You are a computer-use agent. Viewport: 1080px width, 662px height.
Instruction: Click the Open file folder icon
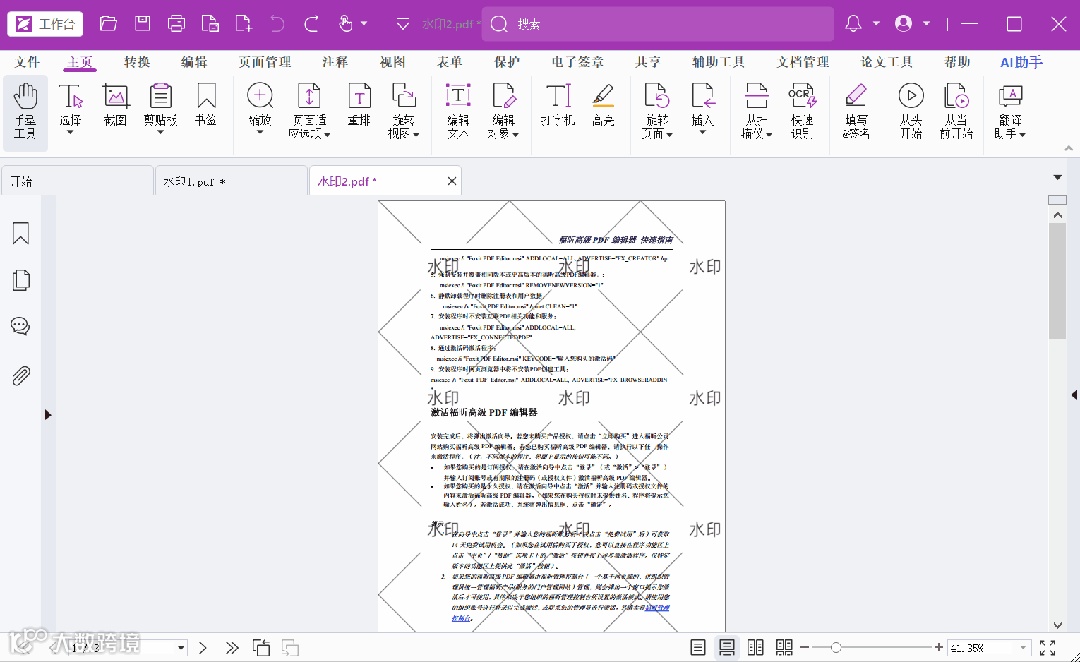[x=108, y=24]
